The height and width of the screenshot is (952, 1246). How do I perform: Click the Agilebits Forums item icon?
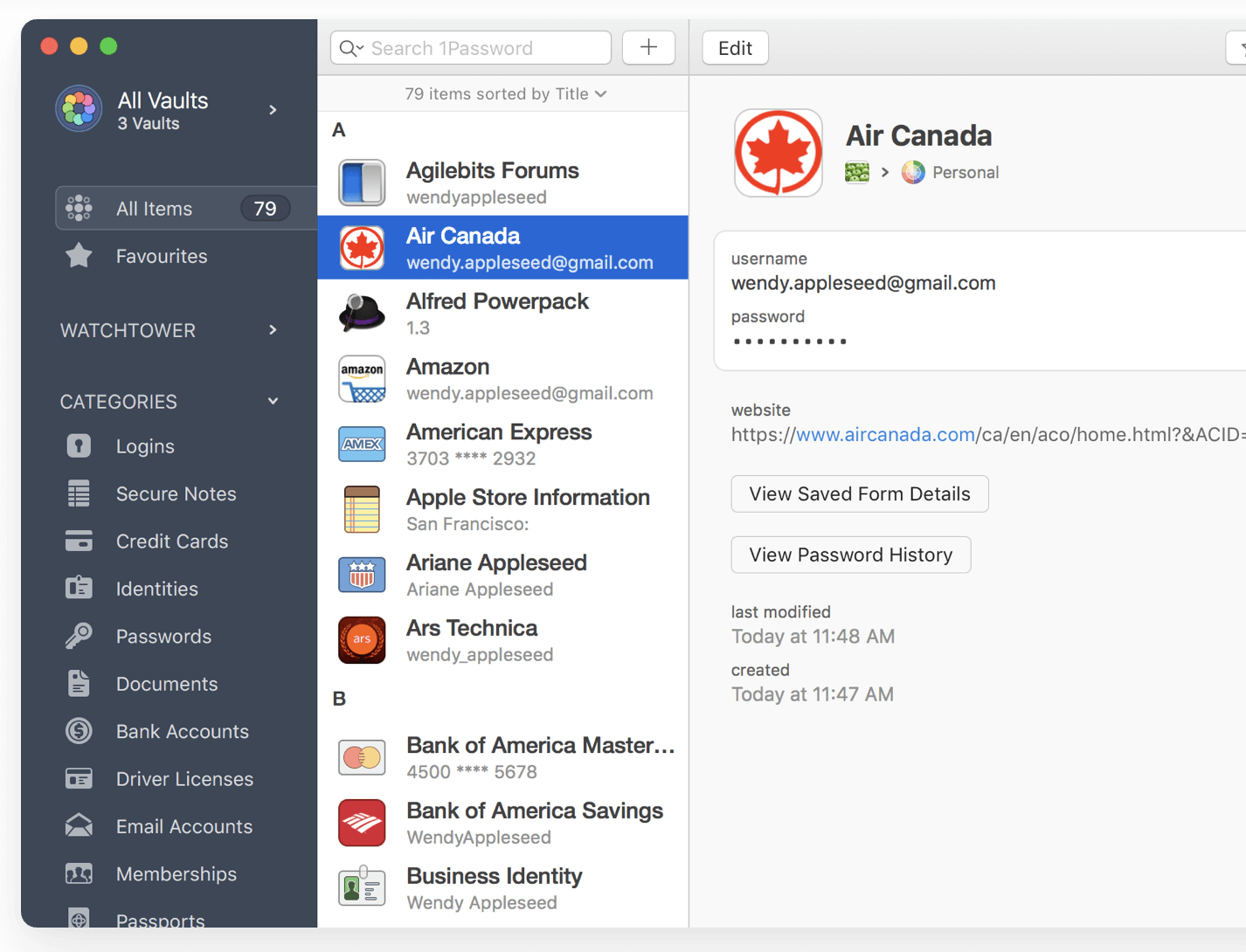pos(362,183)
